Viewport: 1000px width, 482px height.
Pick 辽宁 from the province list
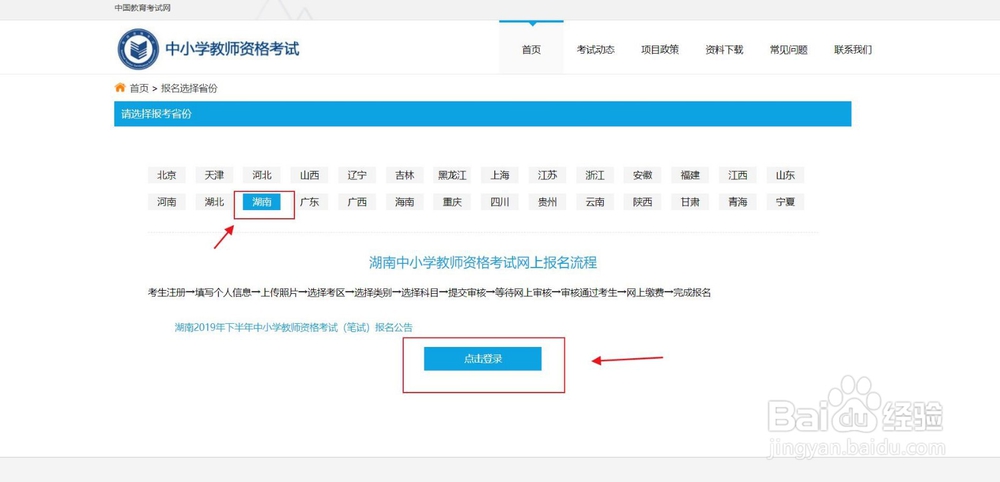click(x=357, y=175)
